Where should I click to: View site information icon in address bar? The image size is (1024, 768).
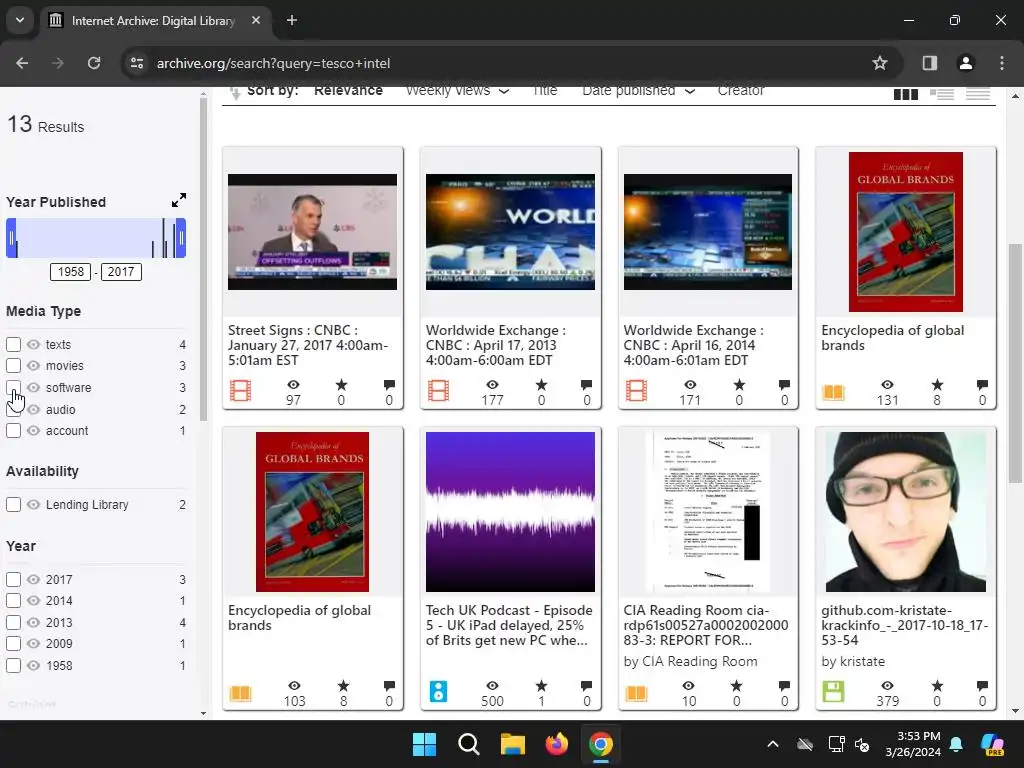(x=136, y=63)
